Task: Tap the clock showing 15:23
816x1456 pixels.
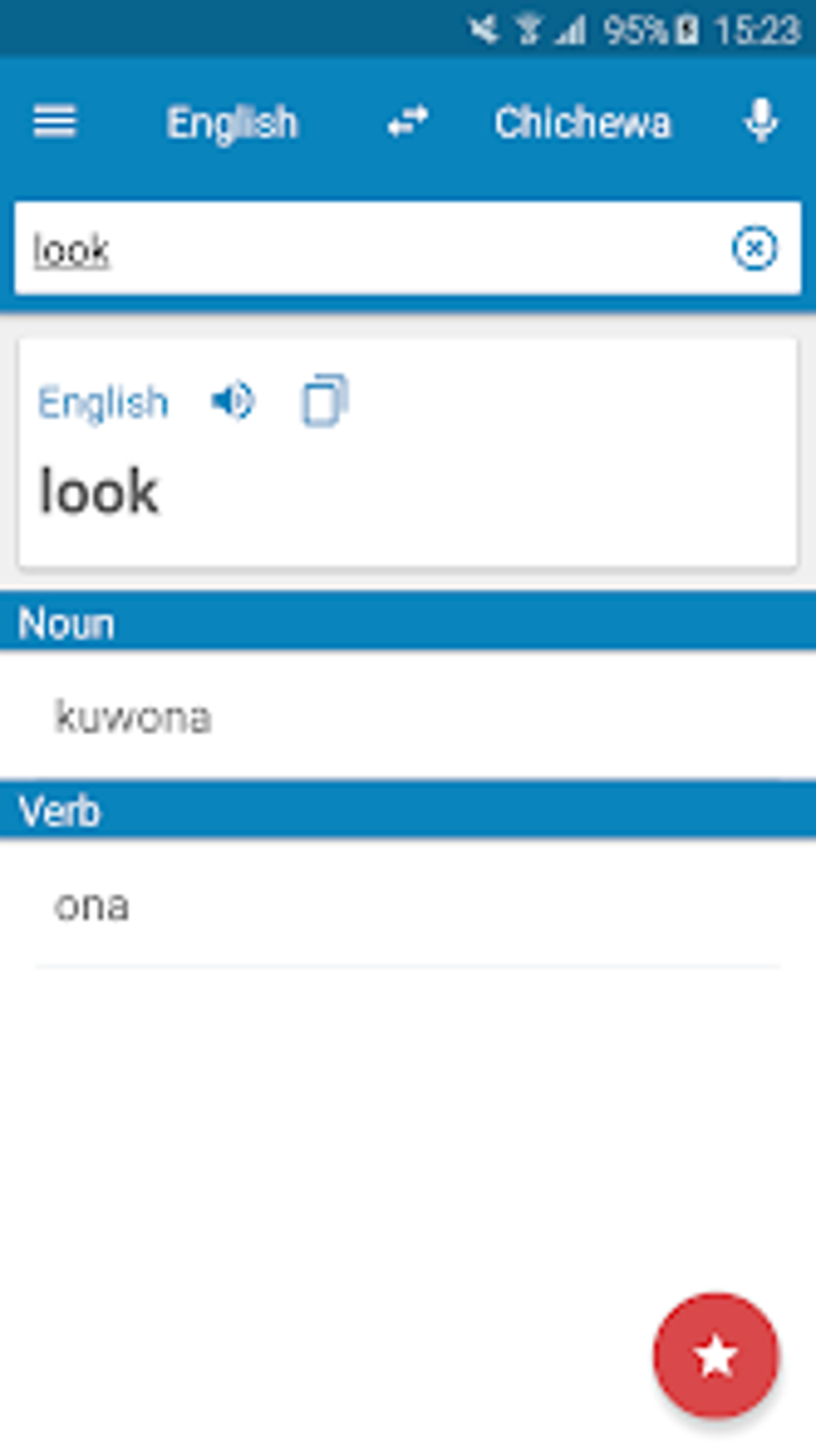Action: tap(757, 30)
